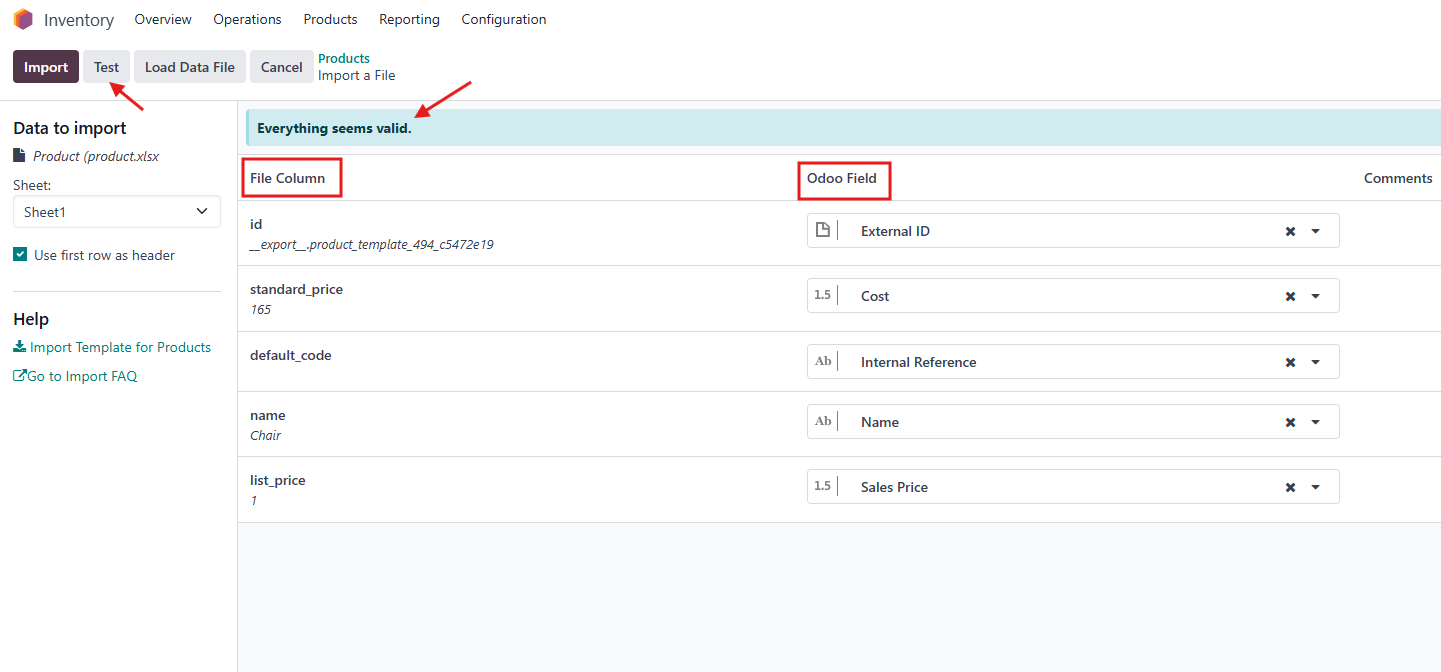Open the Sheet1 sheet selector dropdown
The image size is (1441, 672).
pyautogui.click(x=116, y=212)
